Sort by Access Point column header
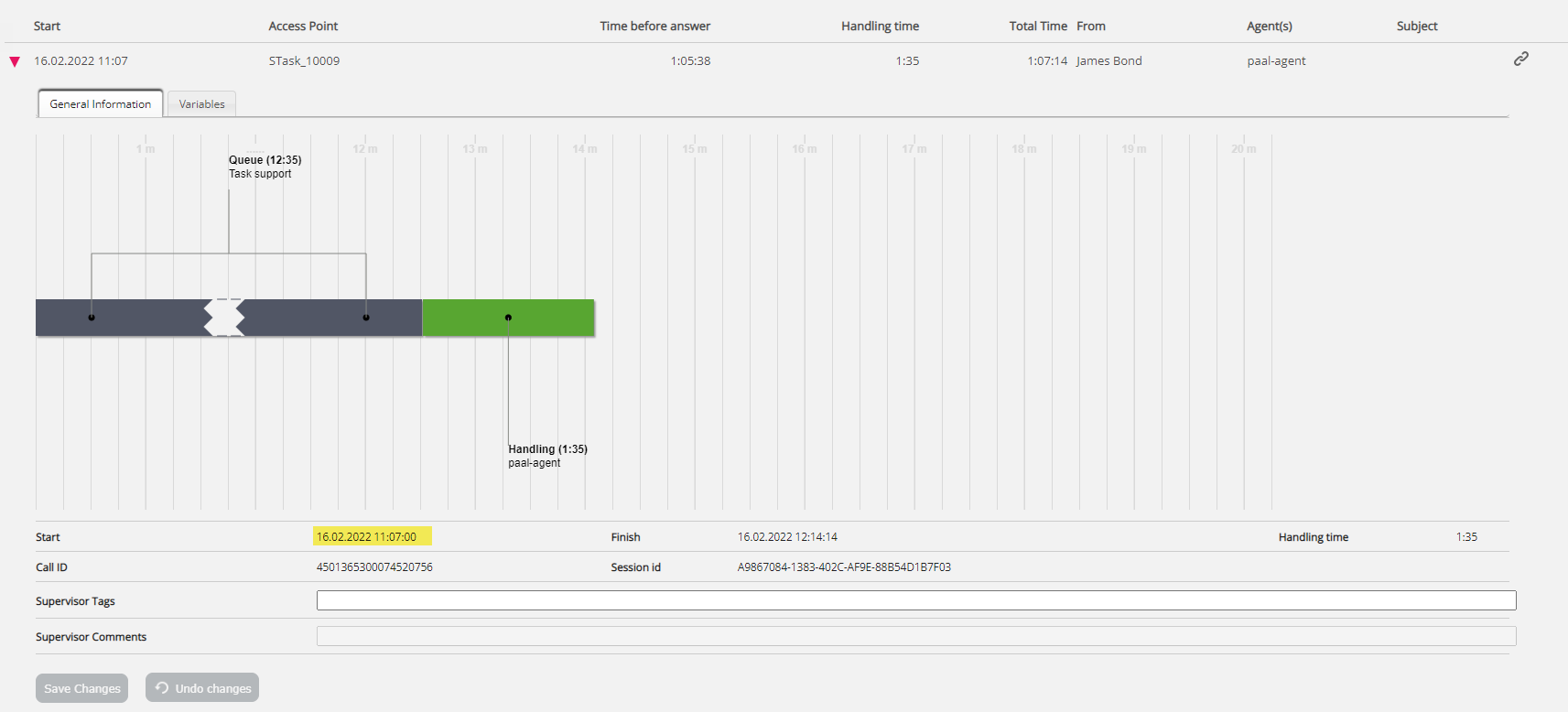Image resolution: width=1568 pixels, height=712 pixels. 303,27
